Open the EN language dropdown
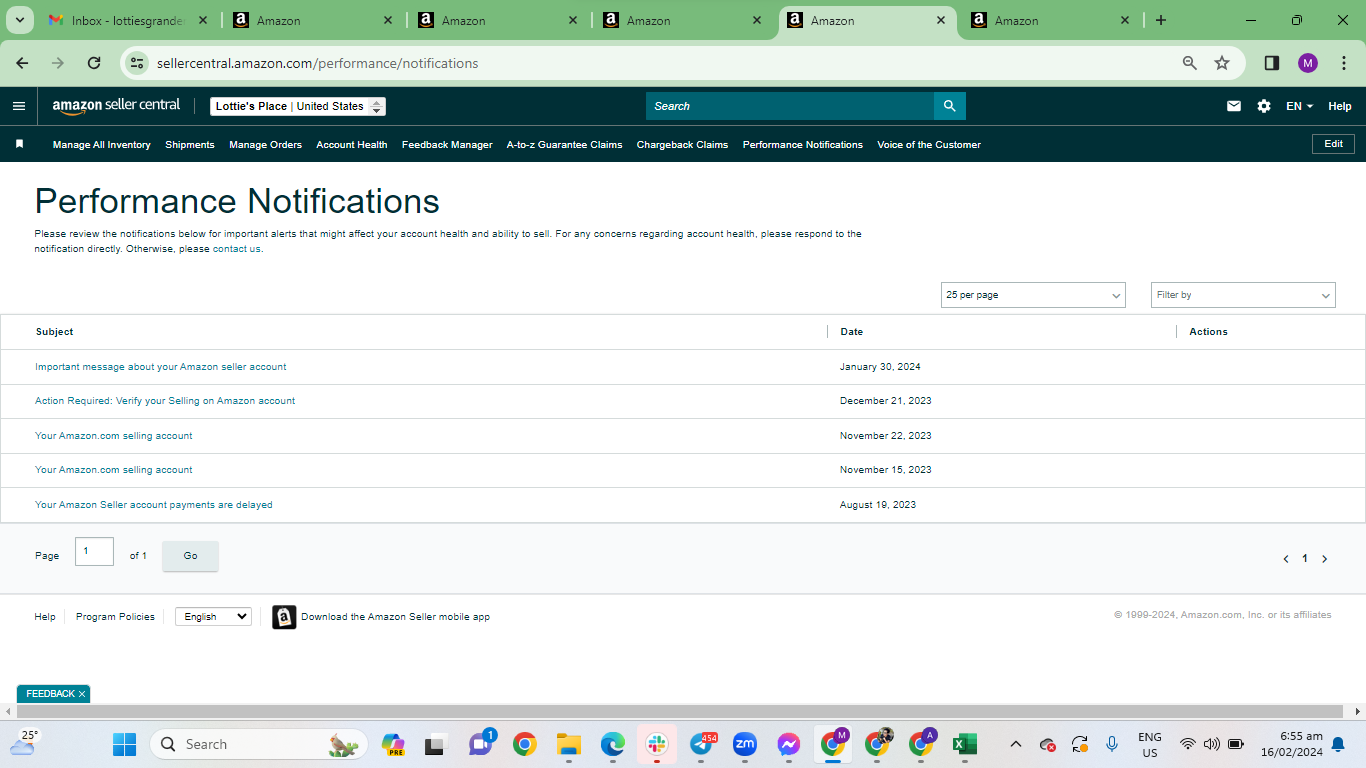This screenshot has height=768, width=1366. (1299, 106)
